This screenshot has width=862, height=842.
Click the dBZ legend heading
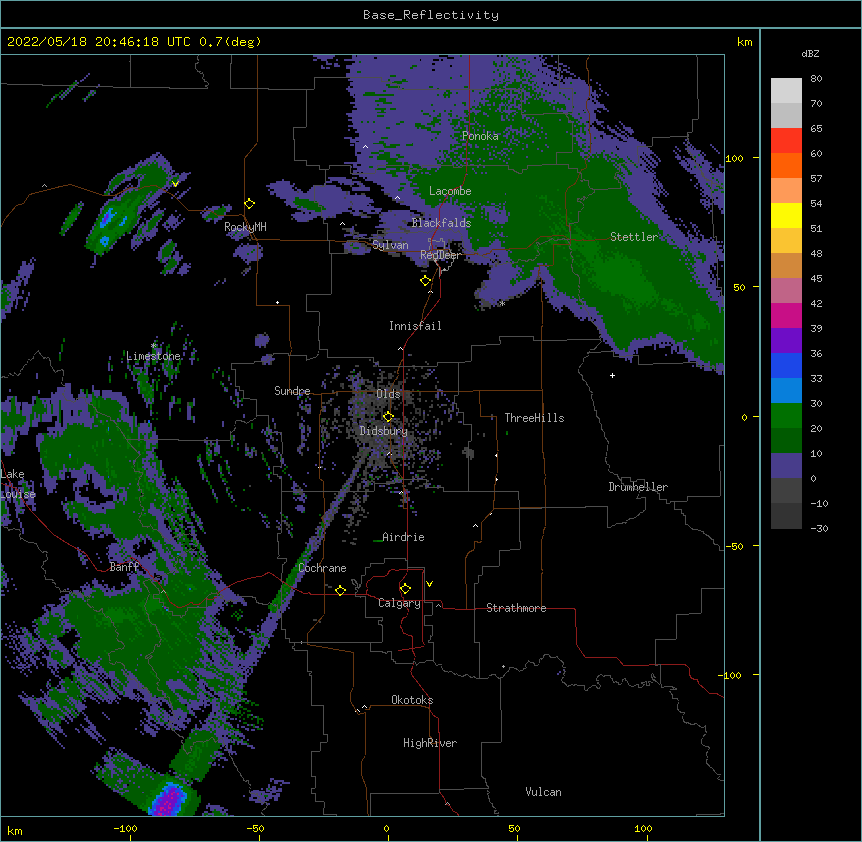click(810, 54)
